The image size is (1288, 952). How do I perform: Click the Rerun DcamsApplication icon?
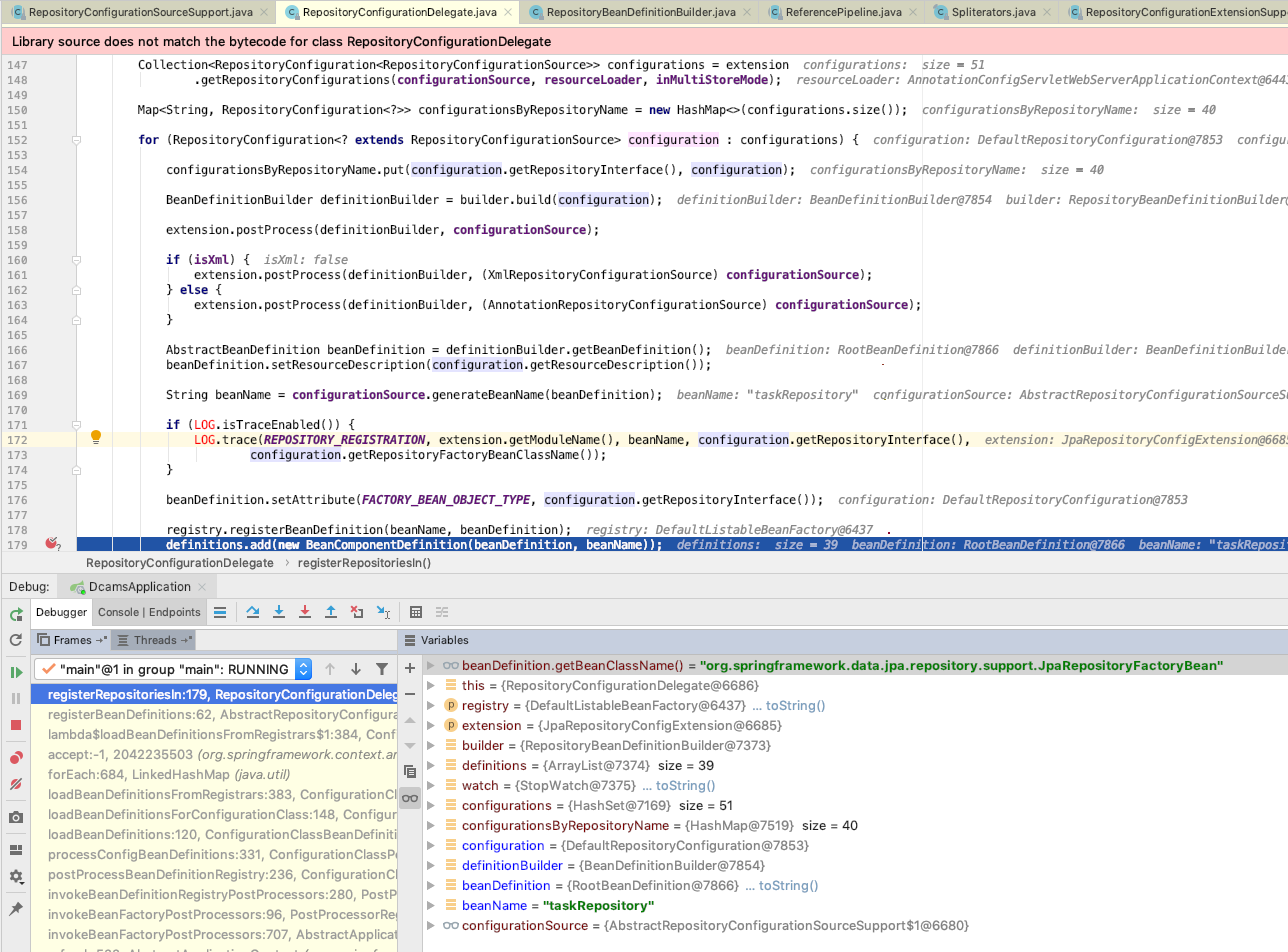point(15,614)
